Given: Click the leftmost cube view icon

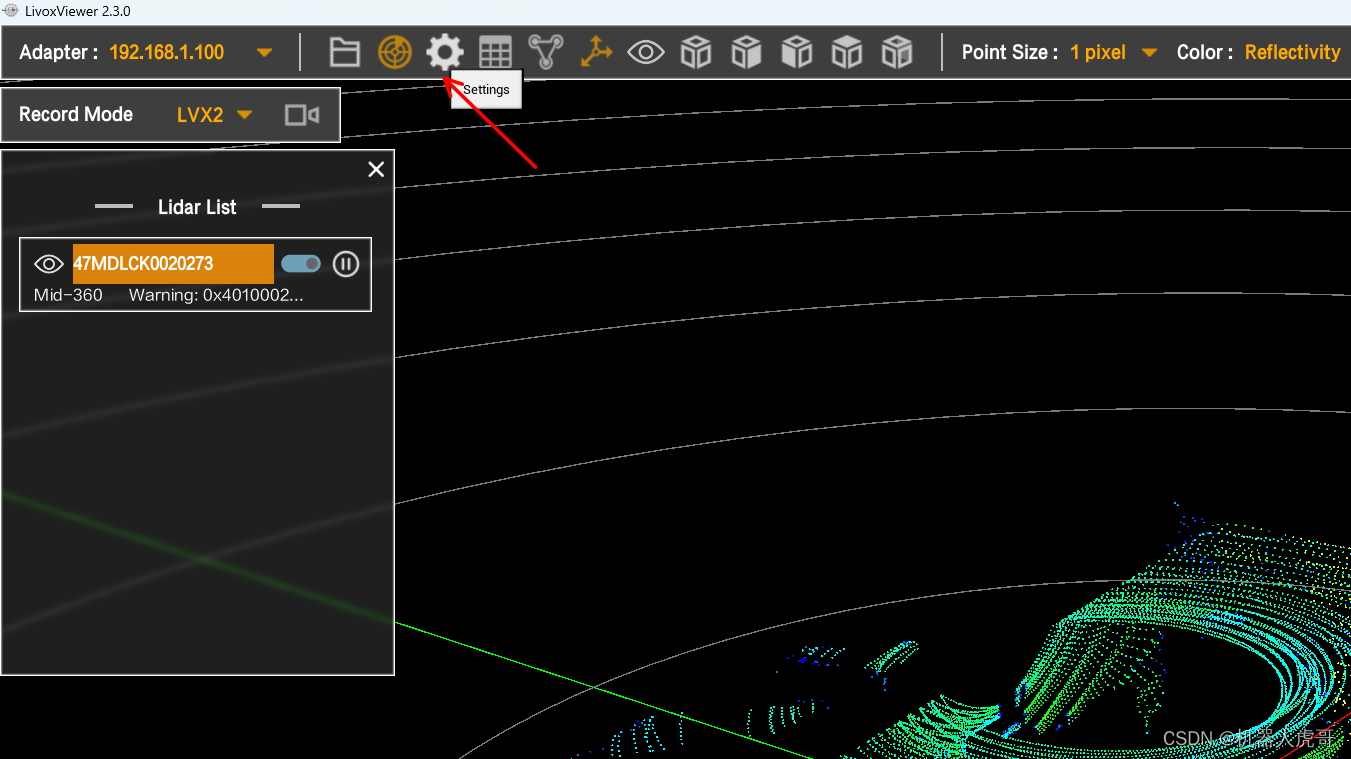Looking at the screenshot, I should (696, 52).
